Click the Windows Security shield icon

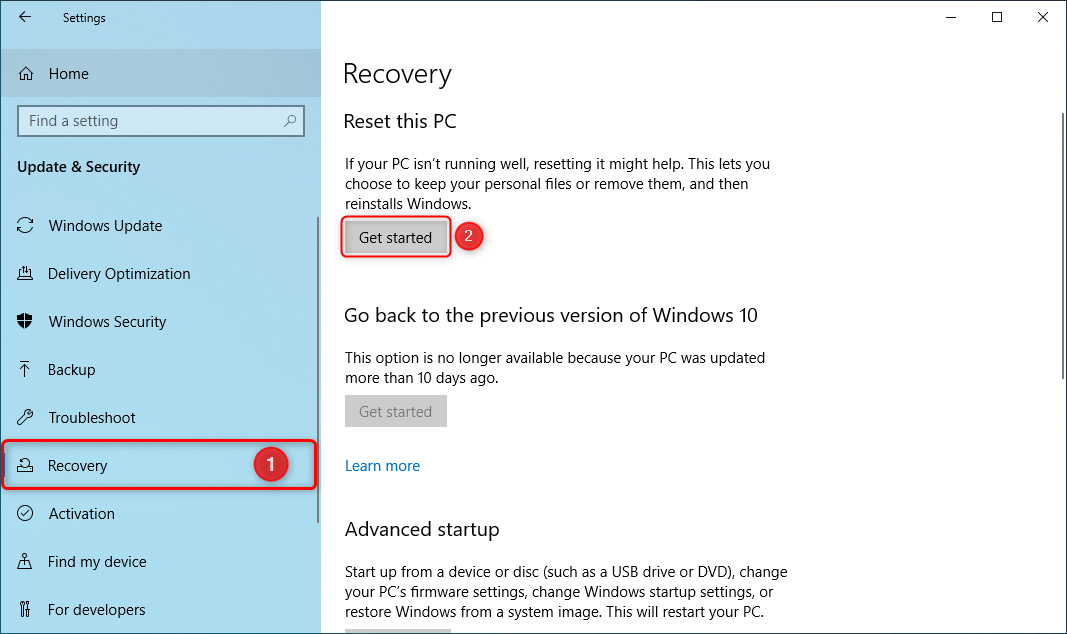coord(25,321)
